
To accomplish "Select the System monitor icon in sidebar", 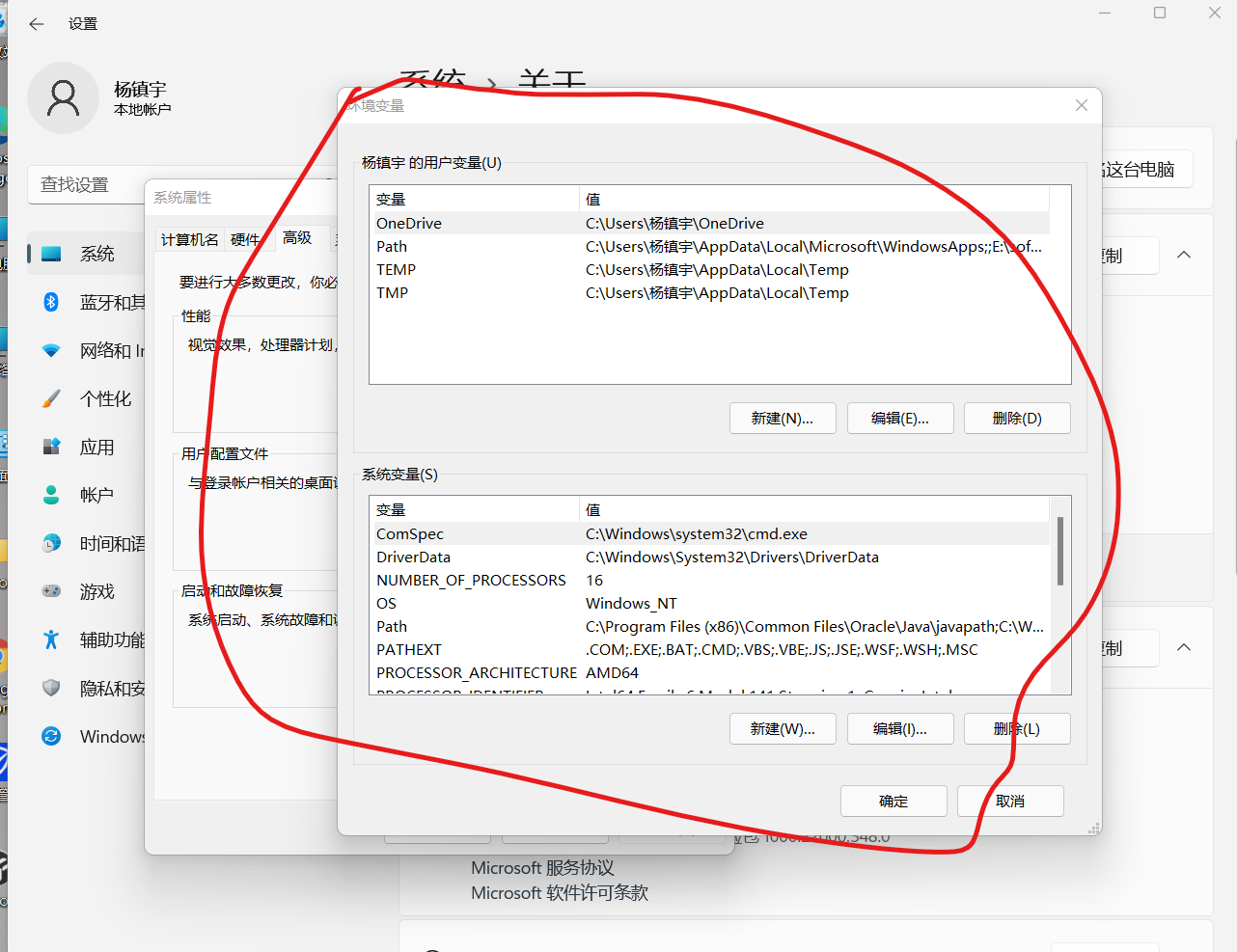I will 51,254.
